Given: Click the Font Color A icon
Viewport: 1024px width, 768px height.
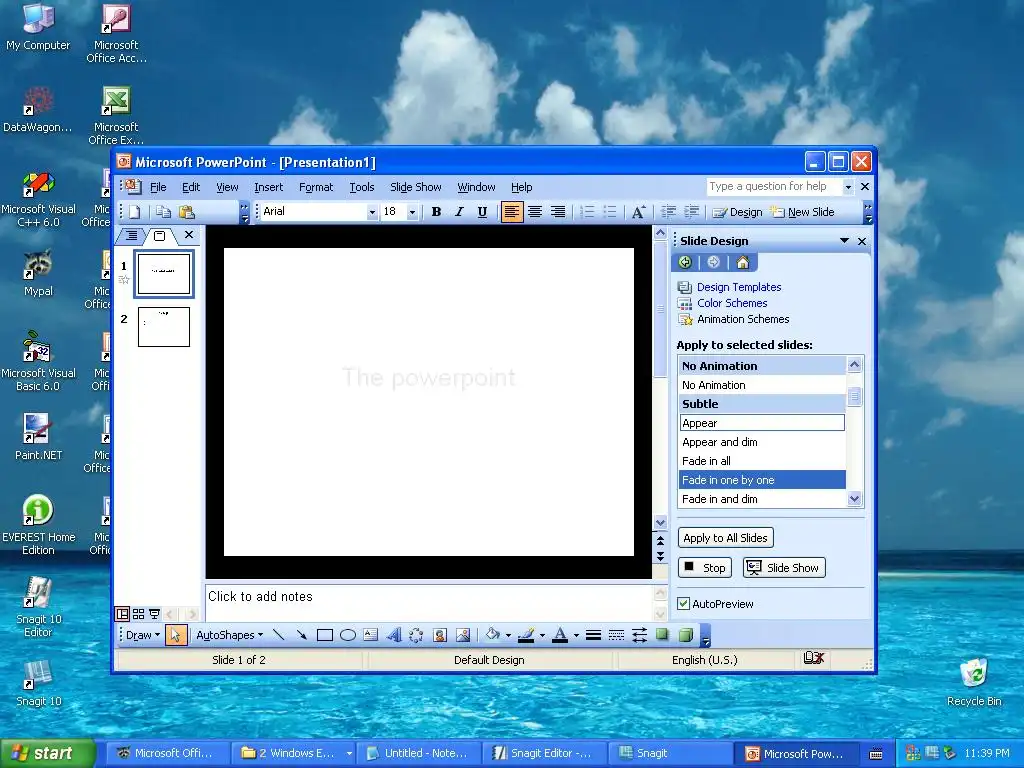Looking at the screenshot, I should (560, 635).
